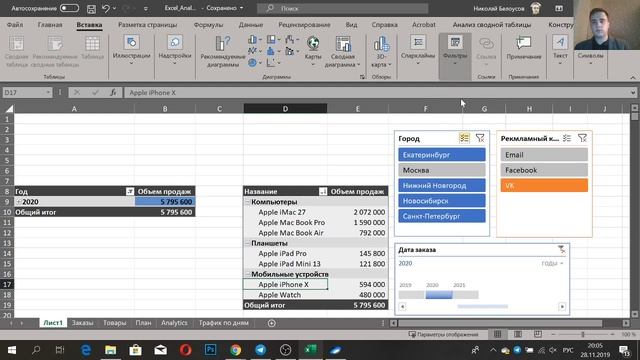640x360 pixels.
Task: Click the Save icon in title bar
Action: pos(91,8)
